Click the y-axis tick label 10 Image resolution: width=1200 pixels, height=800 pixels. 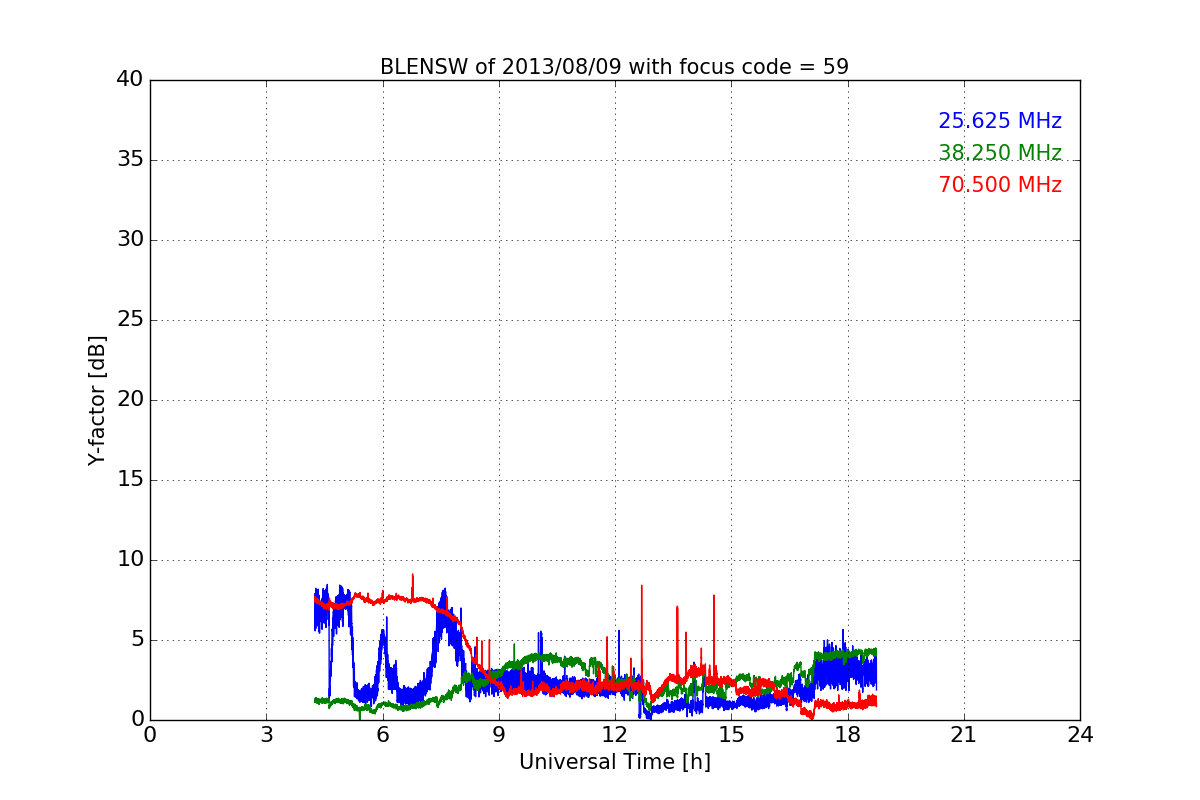click(130, 560)
